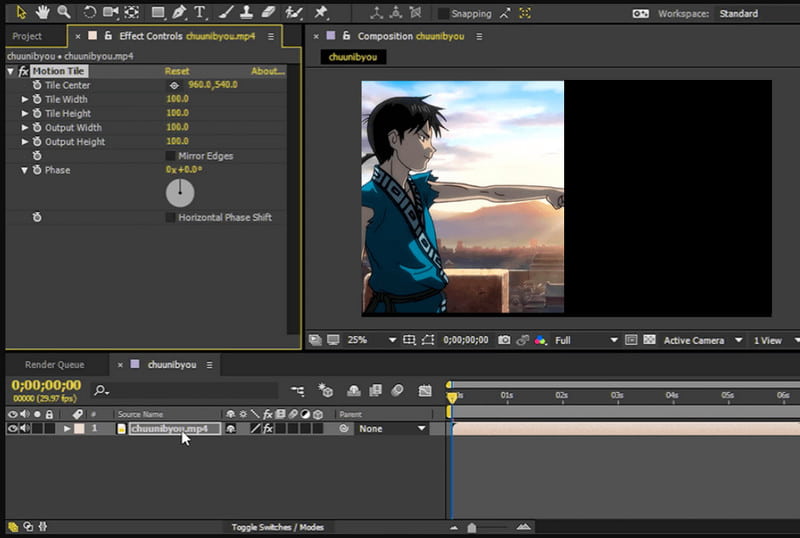The image size is (800, 538).
Task: Select the Selection arrow tool
Action: pyautogui.click(x=21, y=12)
